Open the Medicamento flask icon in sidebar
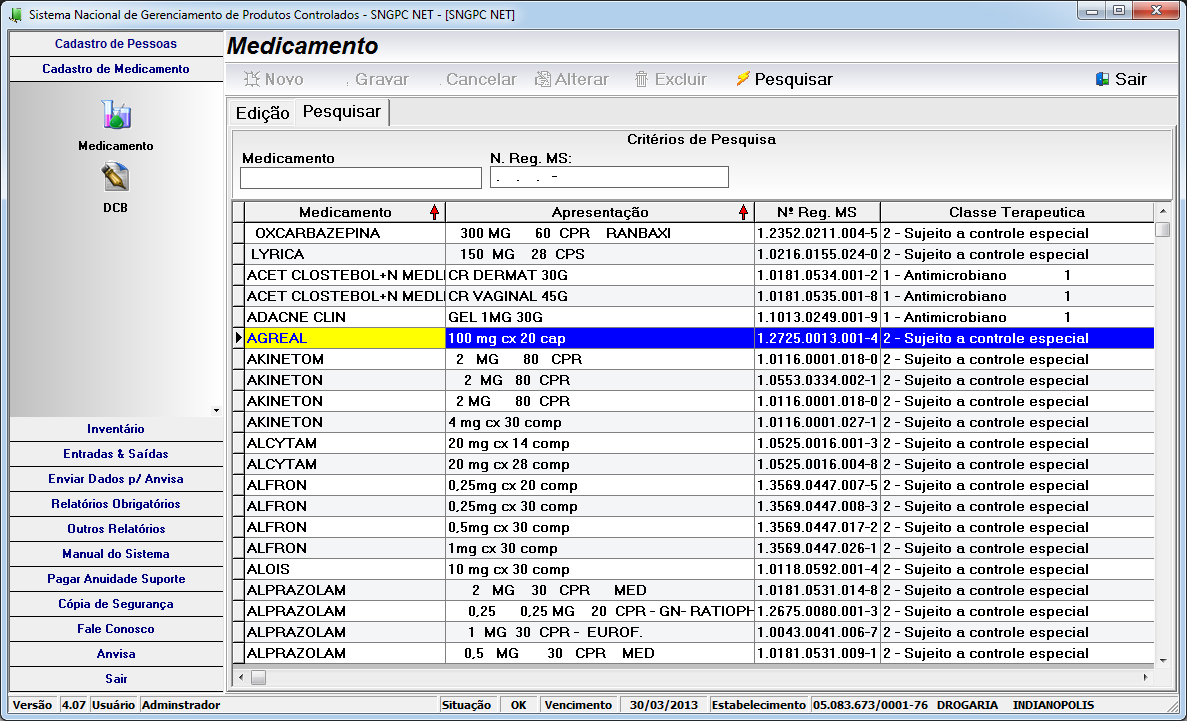The height and width of the screenshot is (721, 1187). coord(116,114)
